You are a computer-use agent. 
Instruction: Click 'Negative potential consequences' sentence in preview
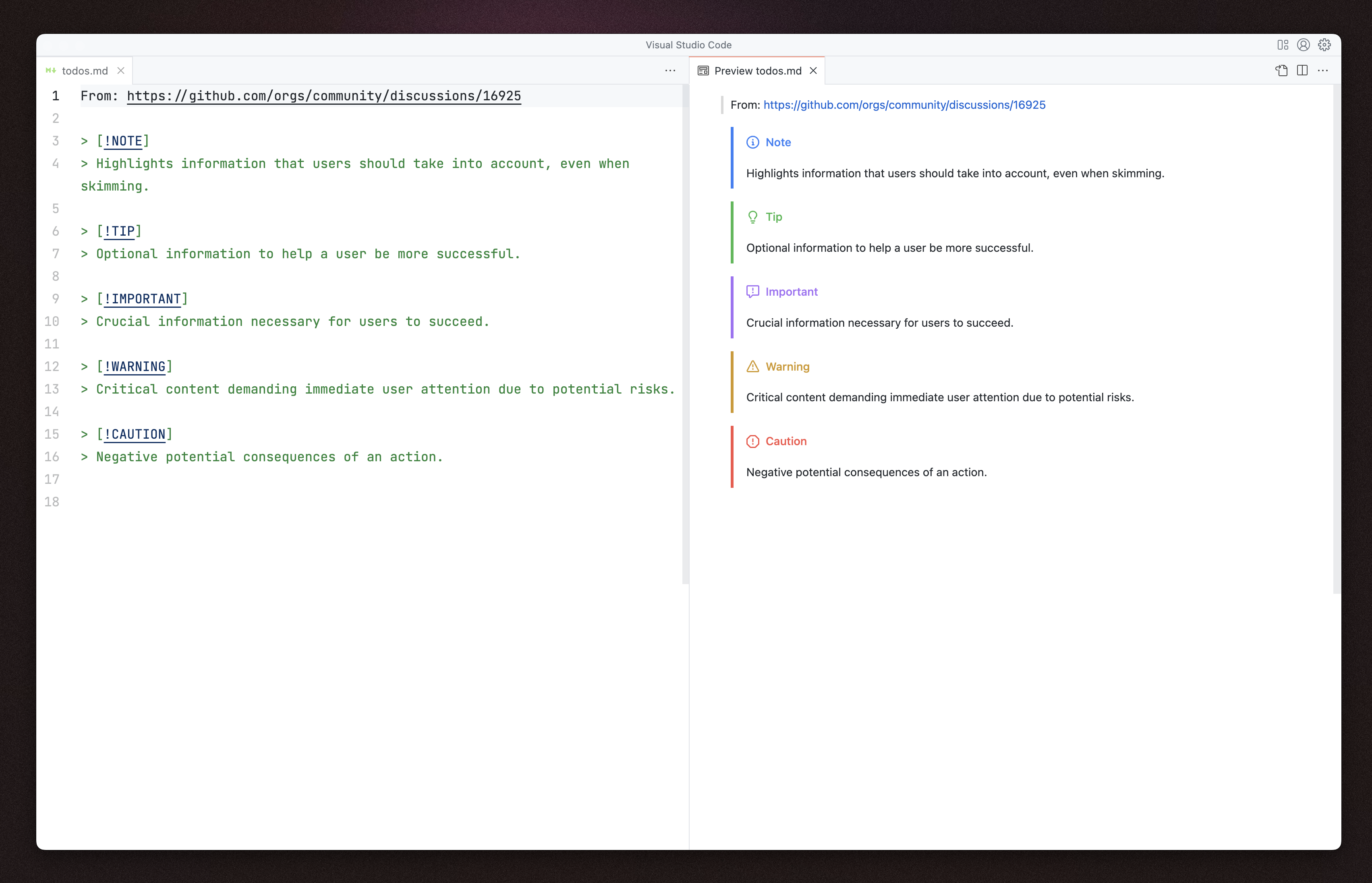coord(866,472)
